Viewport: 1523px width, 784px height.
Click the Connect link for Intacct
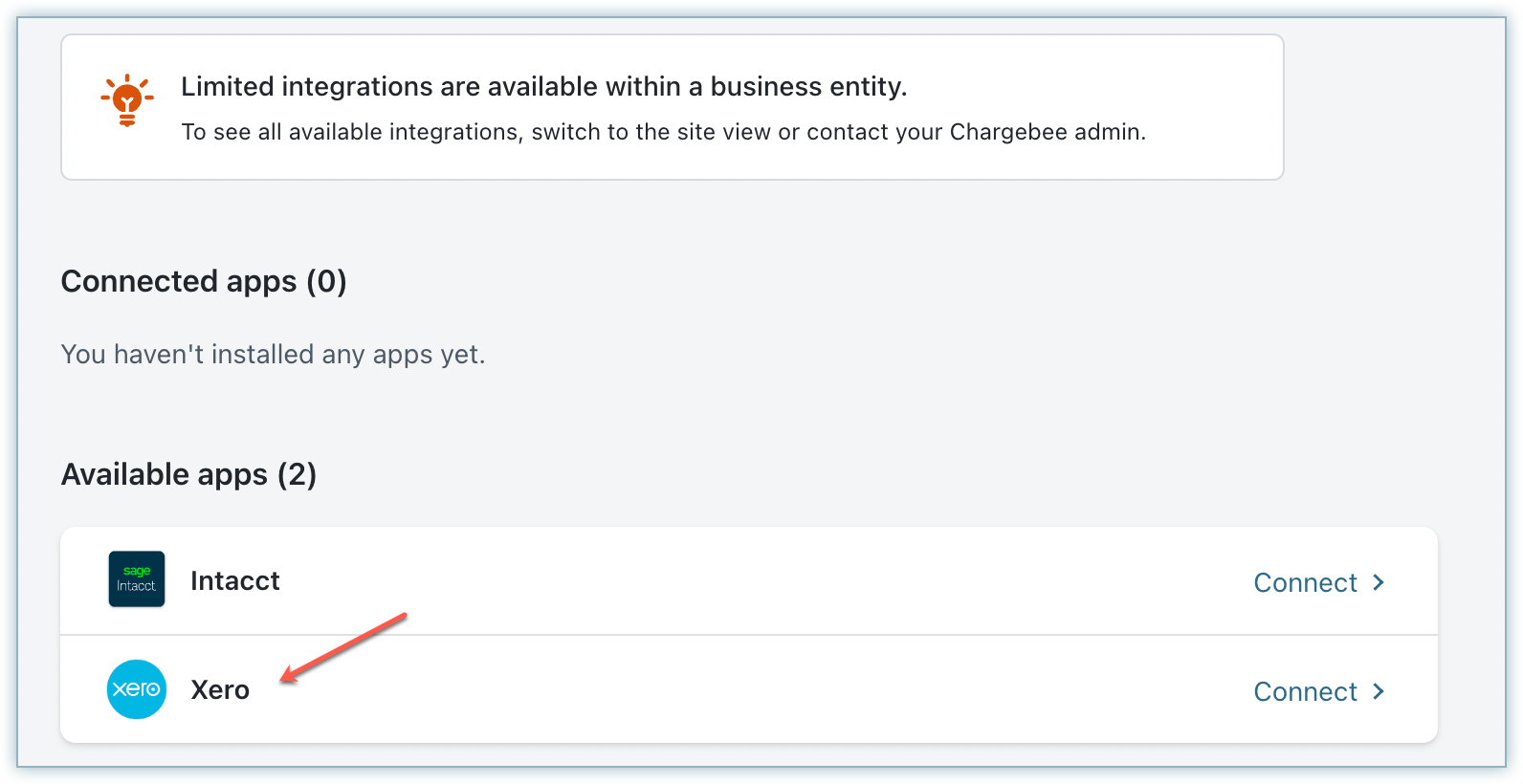pyautogui.click(x=1305, y=582)
